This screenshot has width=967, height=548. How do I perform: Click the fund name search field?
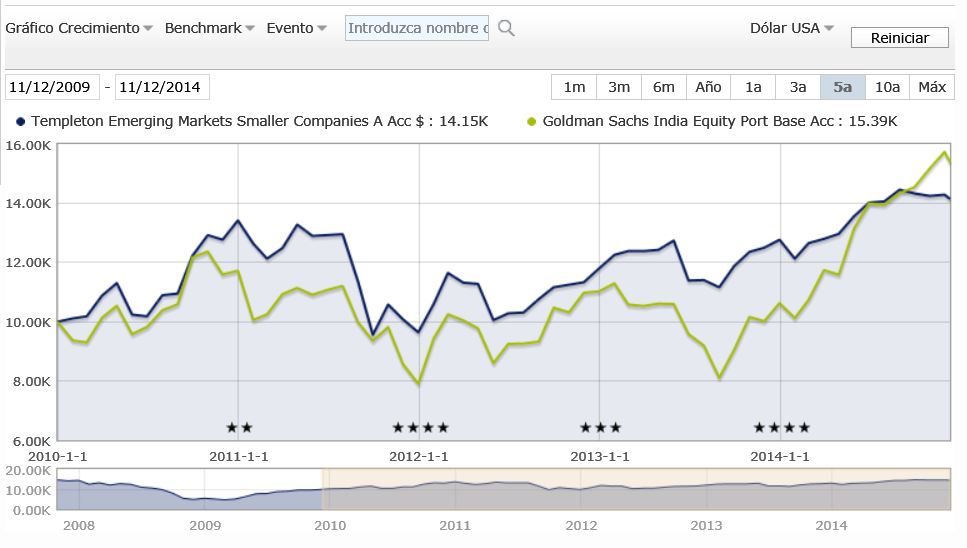tap(417, 28)
